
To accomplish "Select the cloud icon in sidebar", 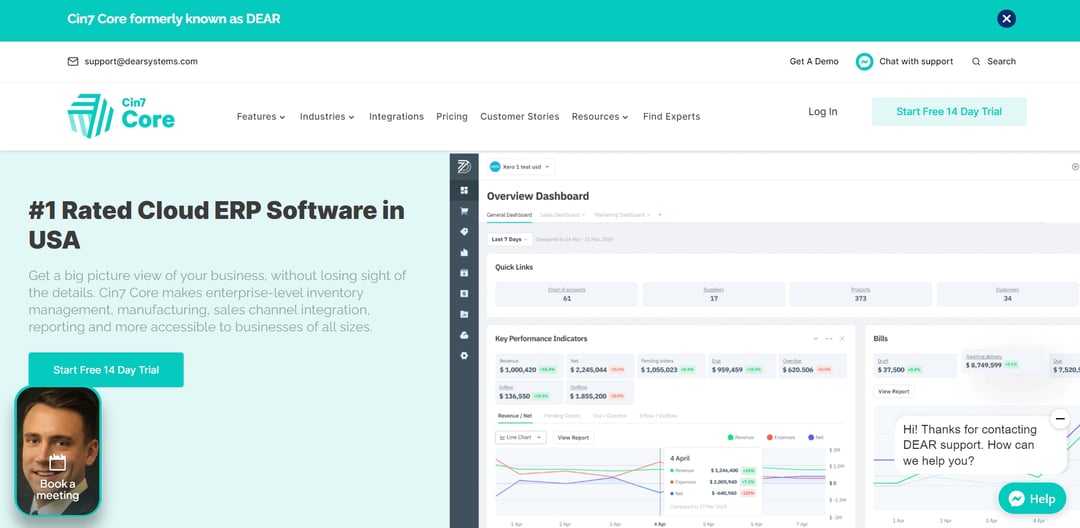I will [x=464, y=335].
